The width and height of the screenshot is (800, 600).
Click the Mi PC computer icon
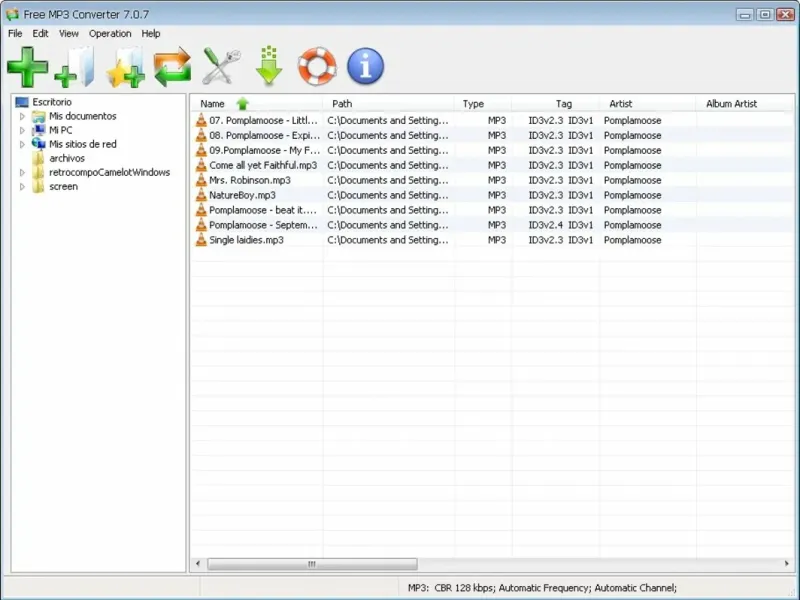(39, 130)
